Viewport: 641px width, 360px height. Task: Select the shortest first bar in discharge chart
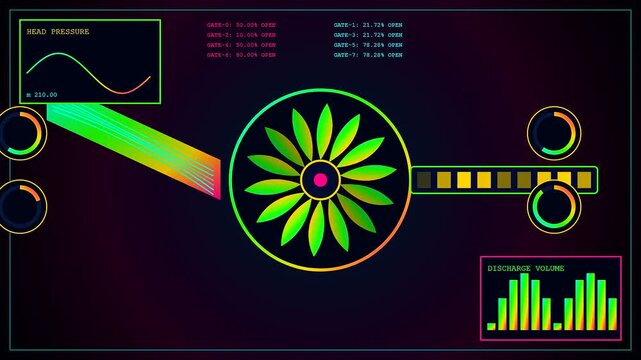pyautogui.click(x=491, y=326)
